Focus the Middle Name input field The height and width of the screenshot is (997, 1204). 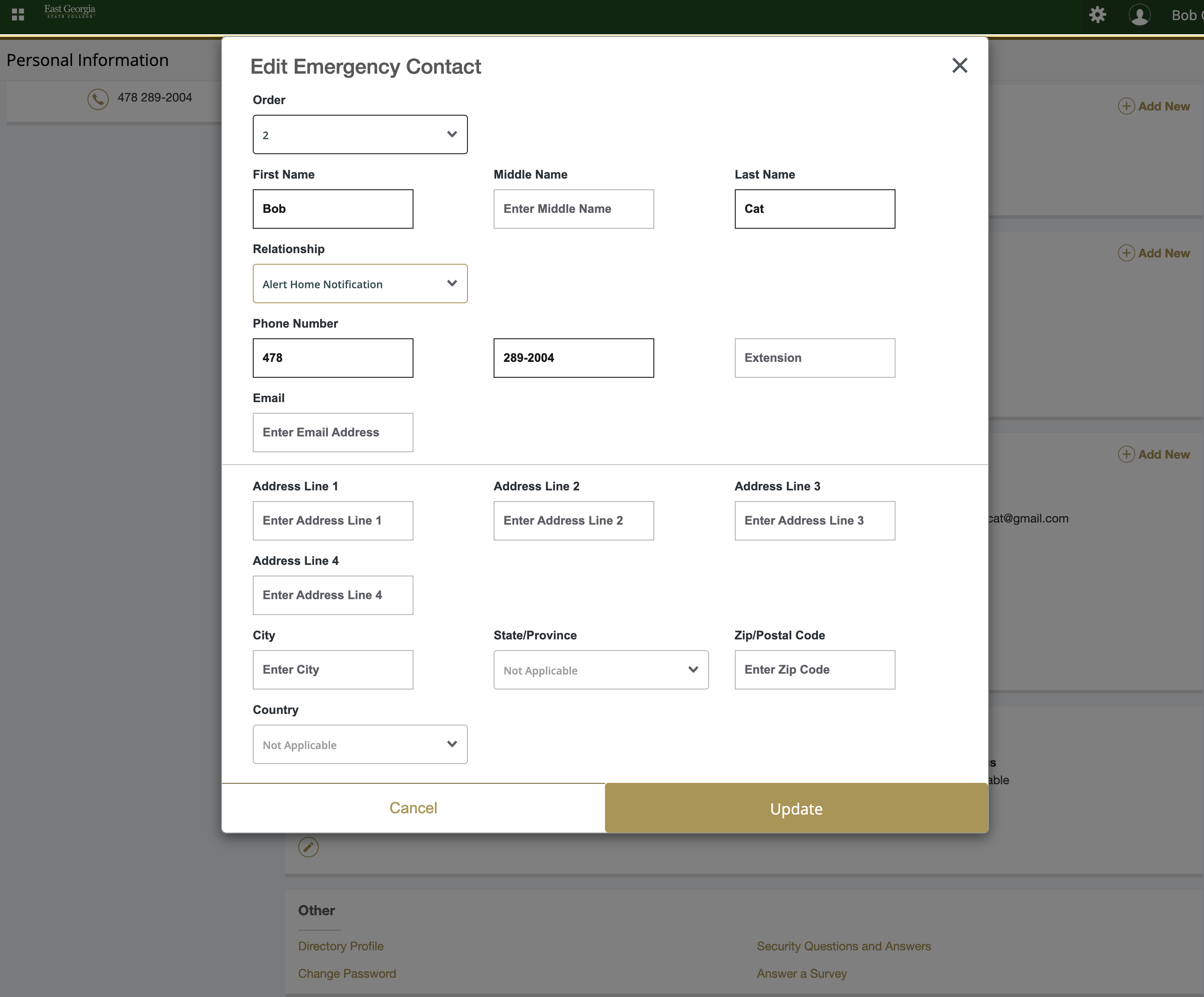(573, 209)
